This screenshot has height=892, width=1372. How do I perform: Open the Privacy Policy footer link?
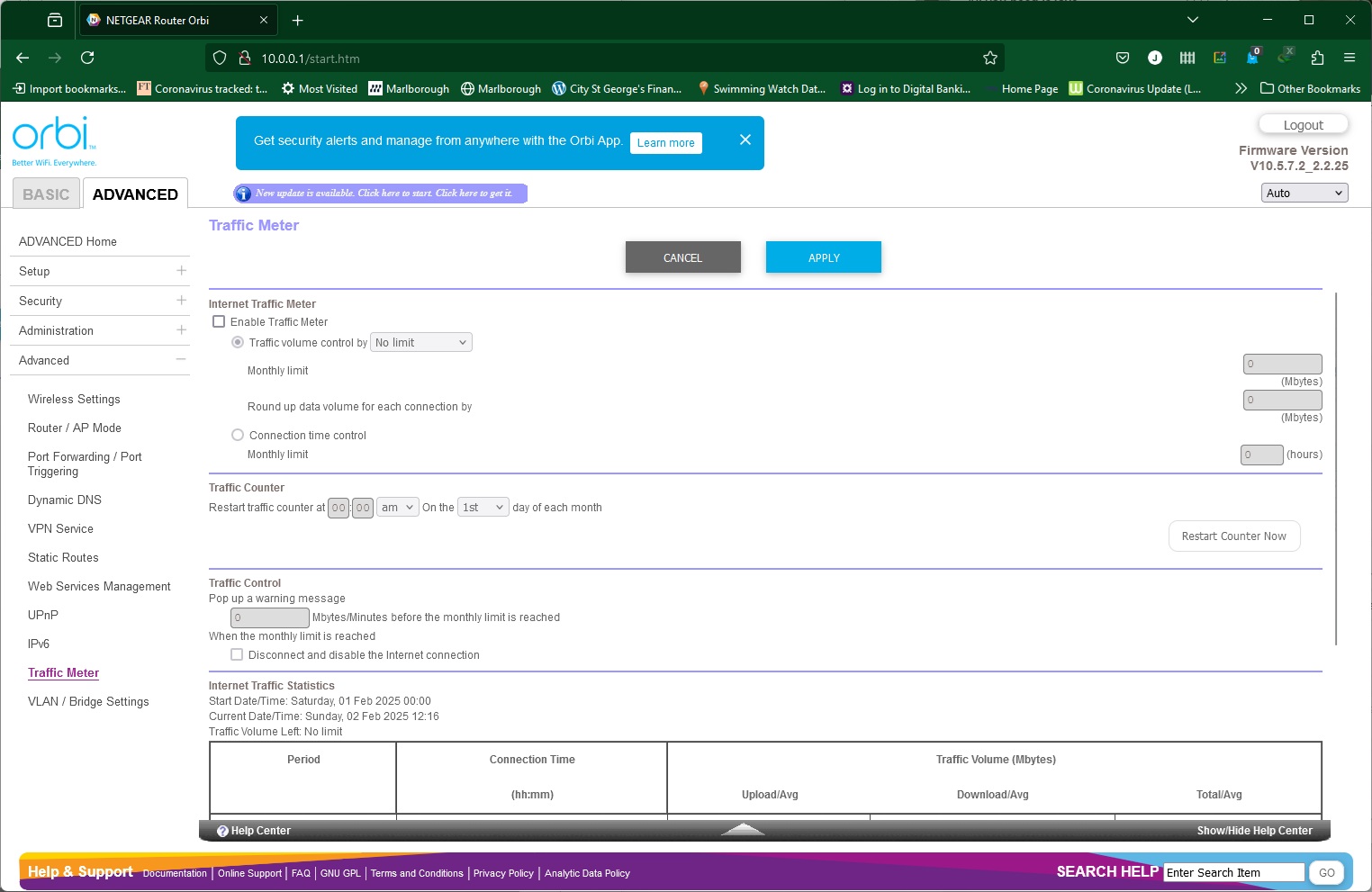click(503, 873)
